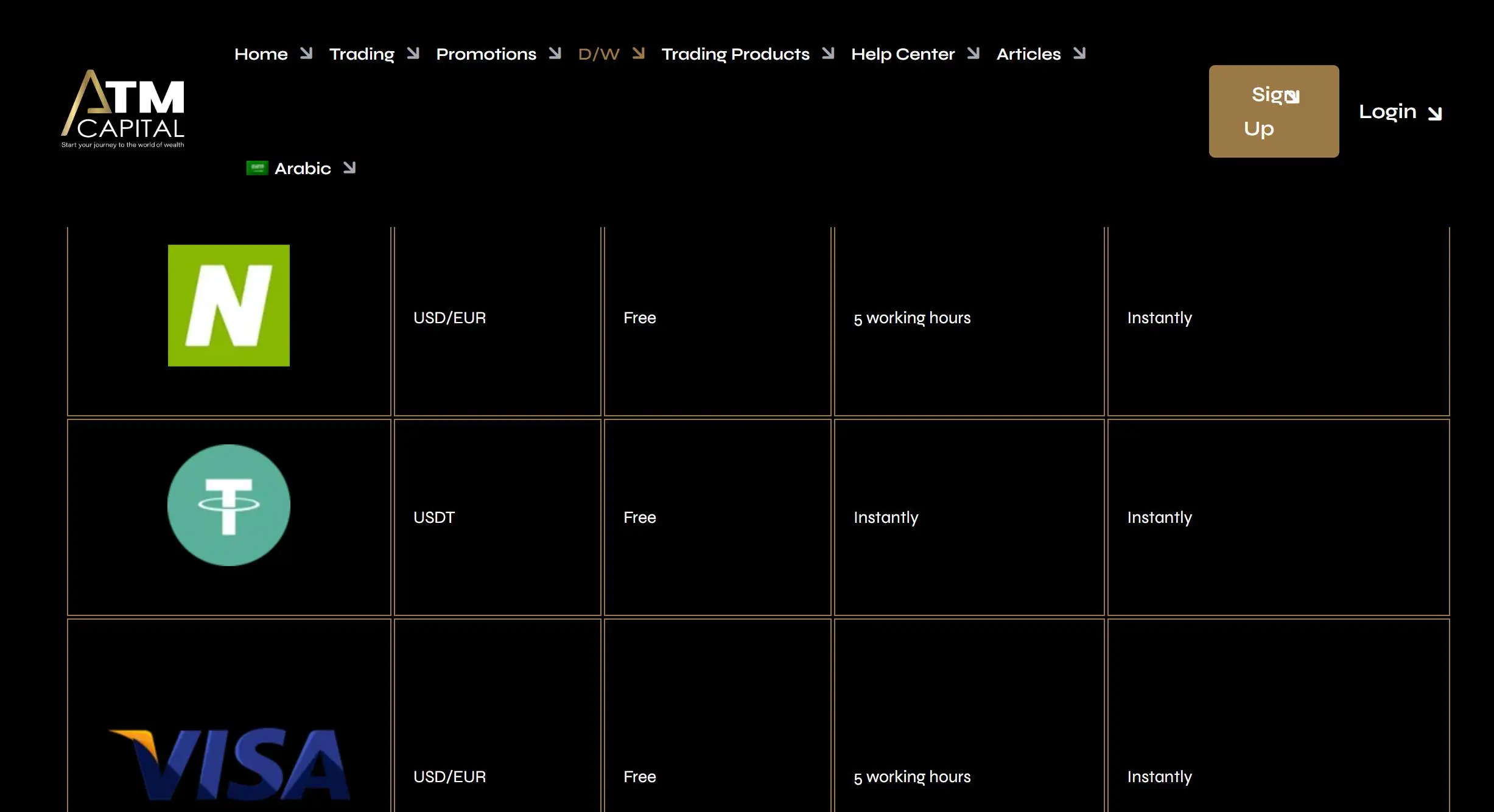Switch language to Arabic

pyautogui.click(x=303, y=169)
